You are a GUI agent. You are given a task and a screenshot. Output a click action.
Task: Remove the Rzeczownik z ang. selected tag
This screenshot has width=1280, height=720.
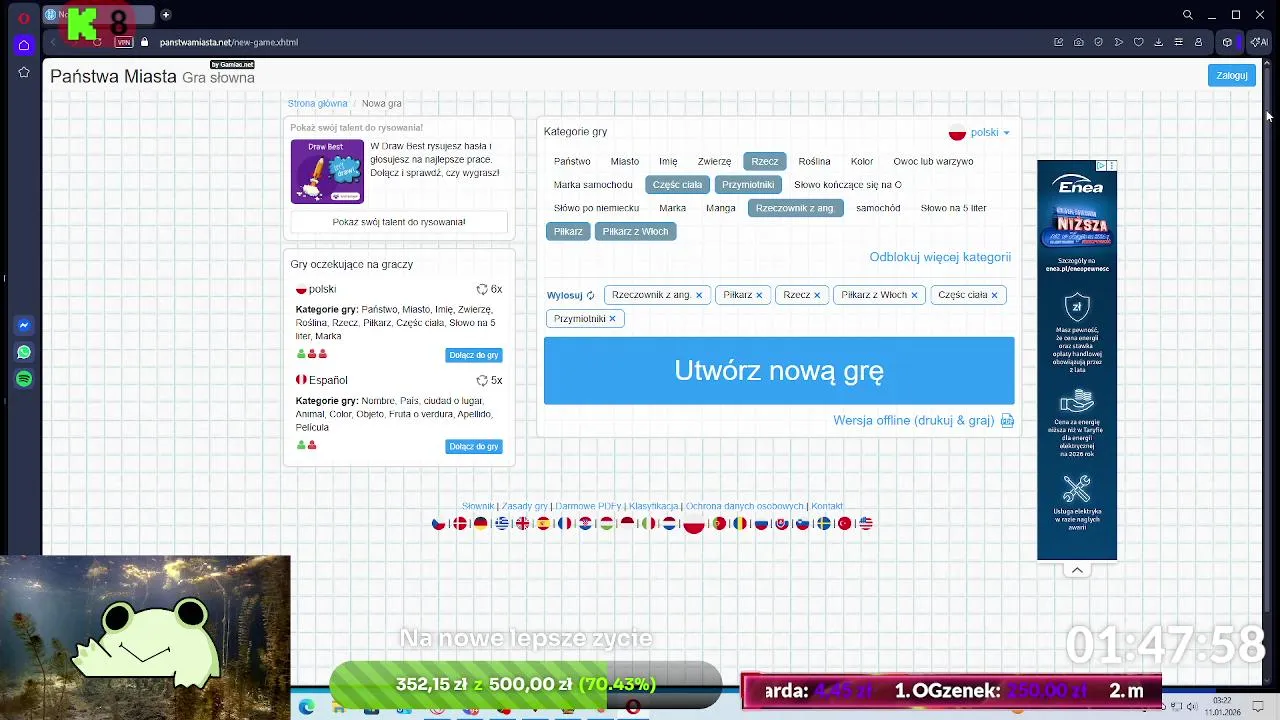pos(699,295)
